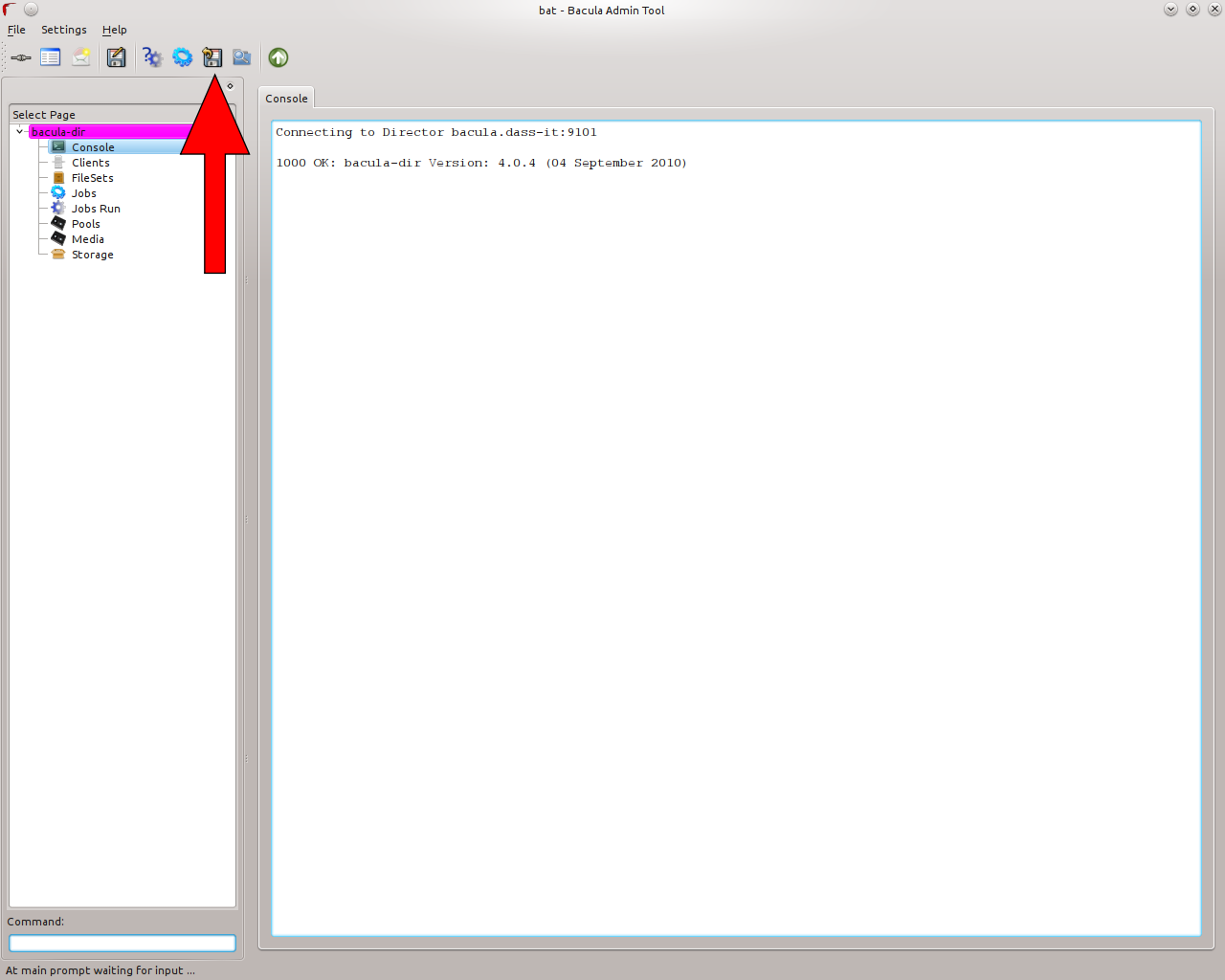Image resolution: width=1225 pixels, height=980 pixels.
Task: Focus the Command input field
Action: point(122,943)
